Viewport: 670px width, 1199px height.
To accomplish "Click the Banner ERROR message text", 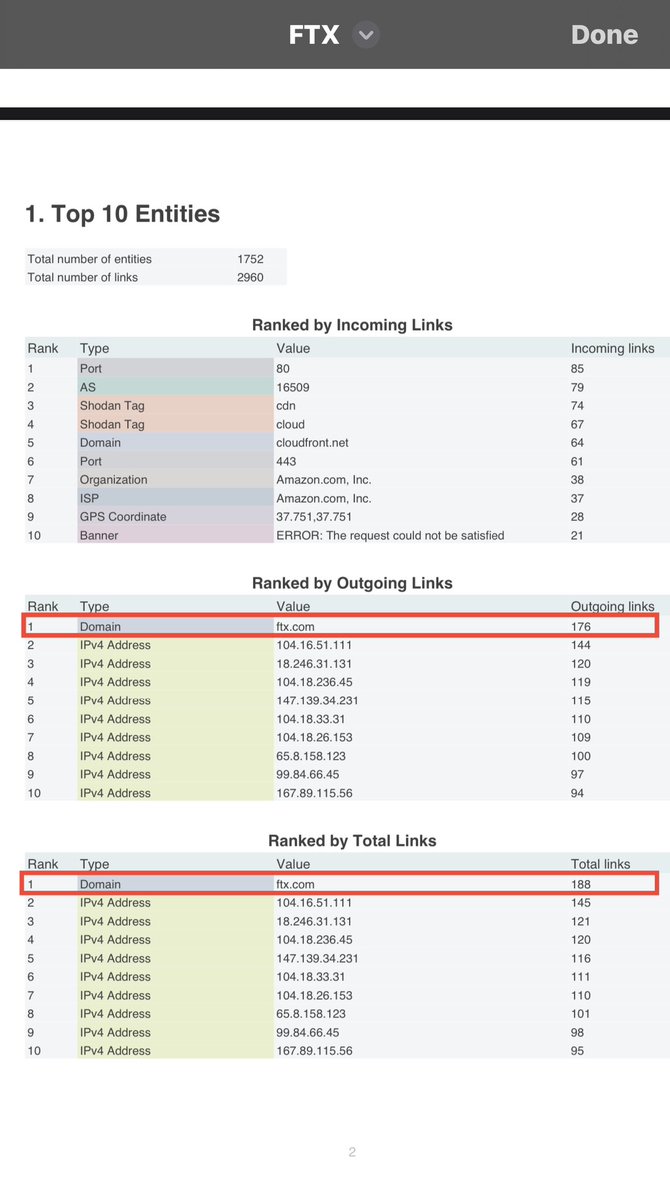I will click(390, 535).
